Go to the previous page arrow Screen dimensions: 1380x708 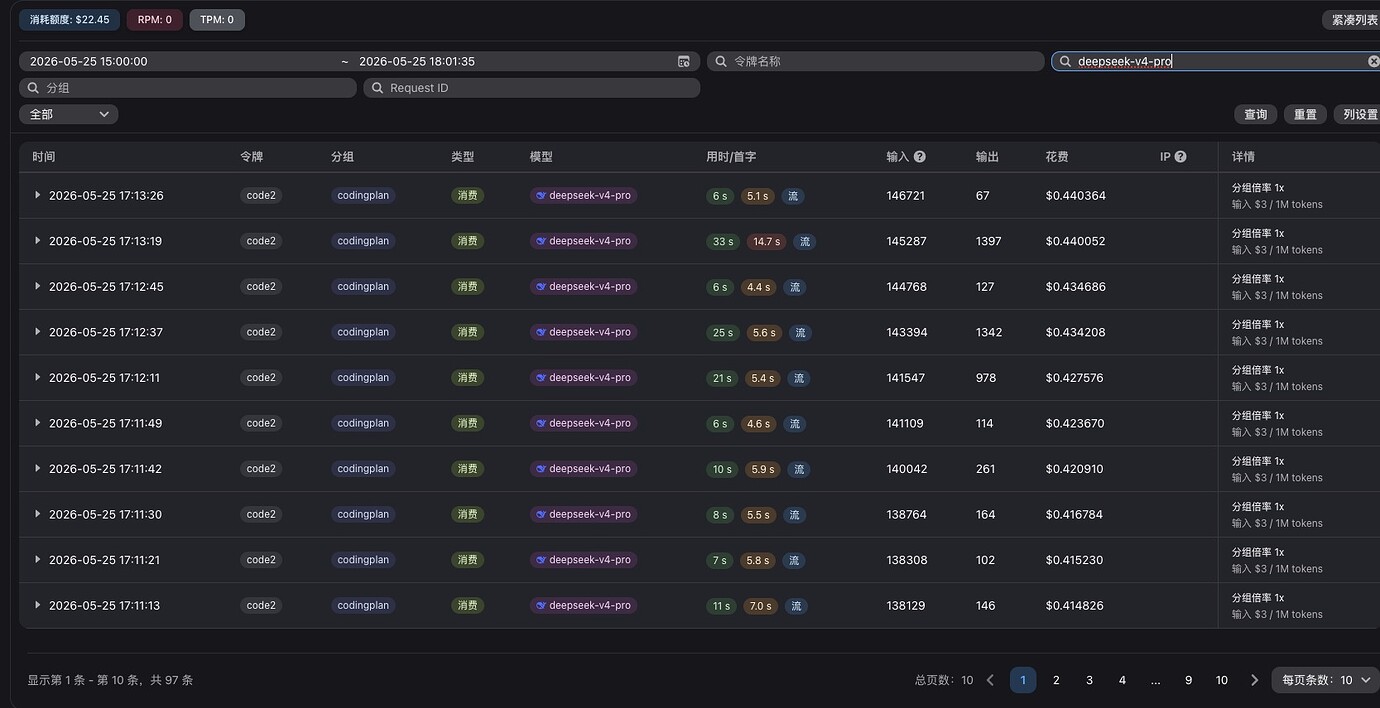click(x=990, y=680)
